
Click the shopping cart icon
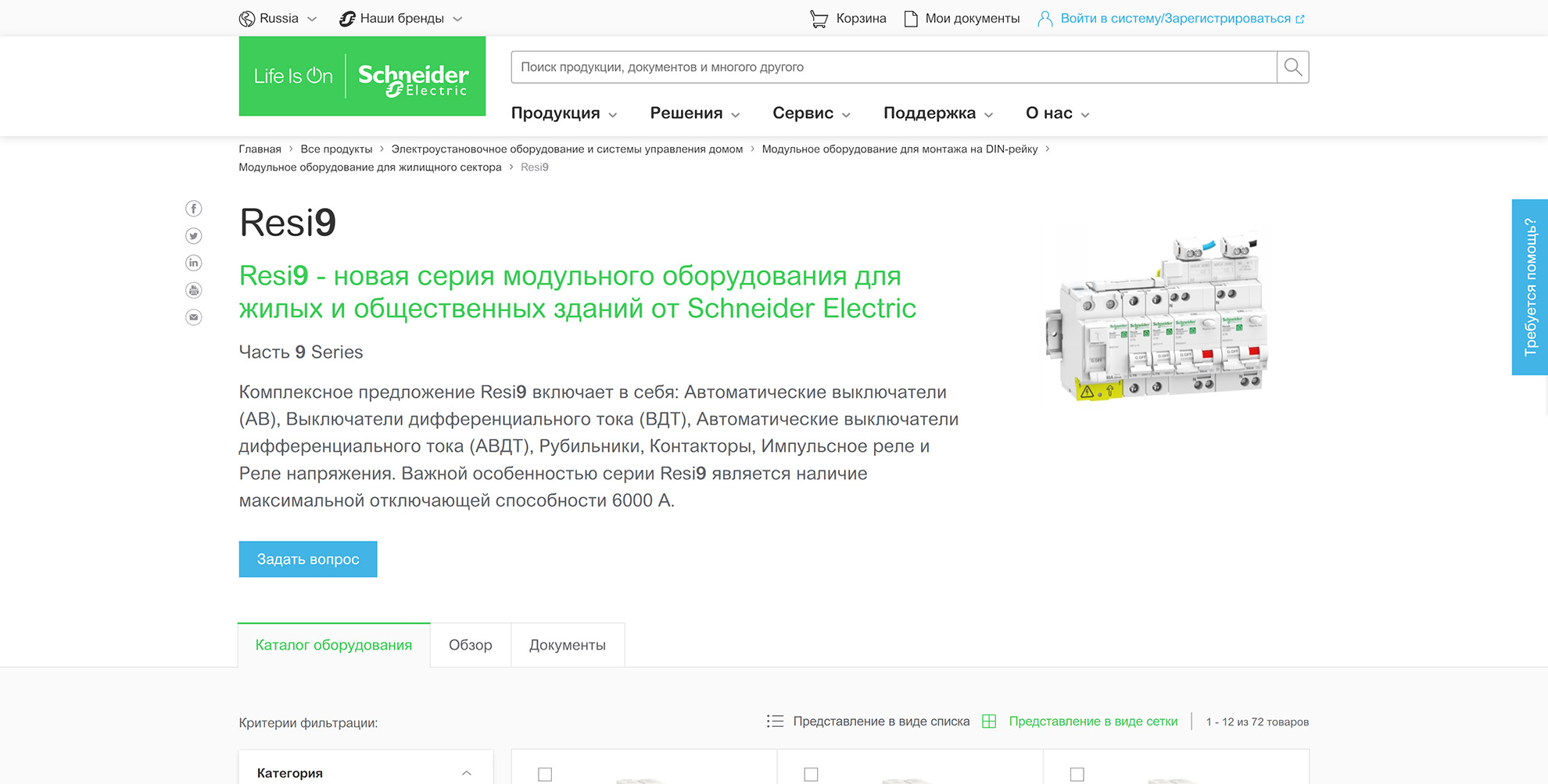[x=819, y=19]
